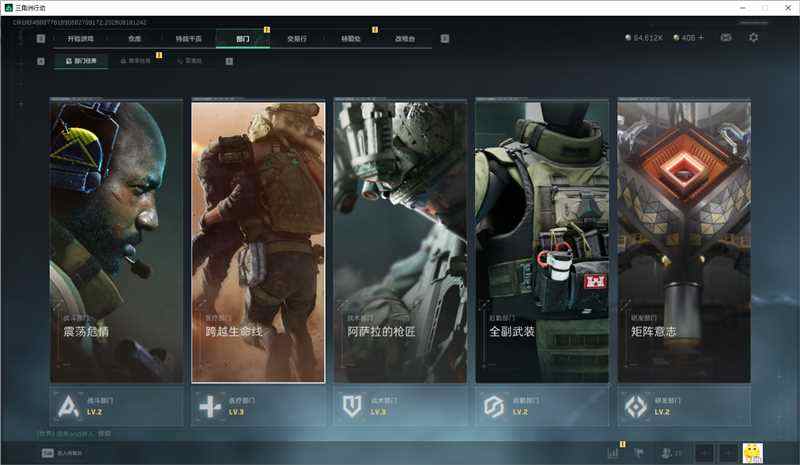Open the 跨越生命线 mission card
Viewport: 800px width, 465px height.
tap(258, 241)
